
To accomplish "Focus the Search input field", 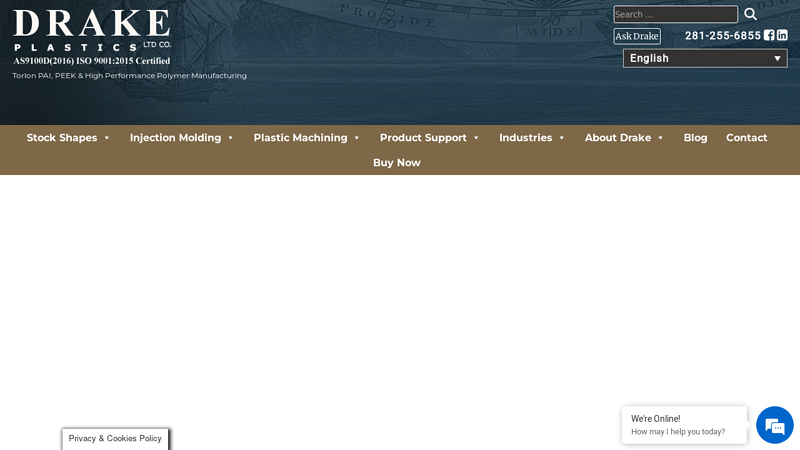I will point(676,14).
